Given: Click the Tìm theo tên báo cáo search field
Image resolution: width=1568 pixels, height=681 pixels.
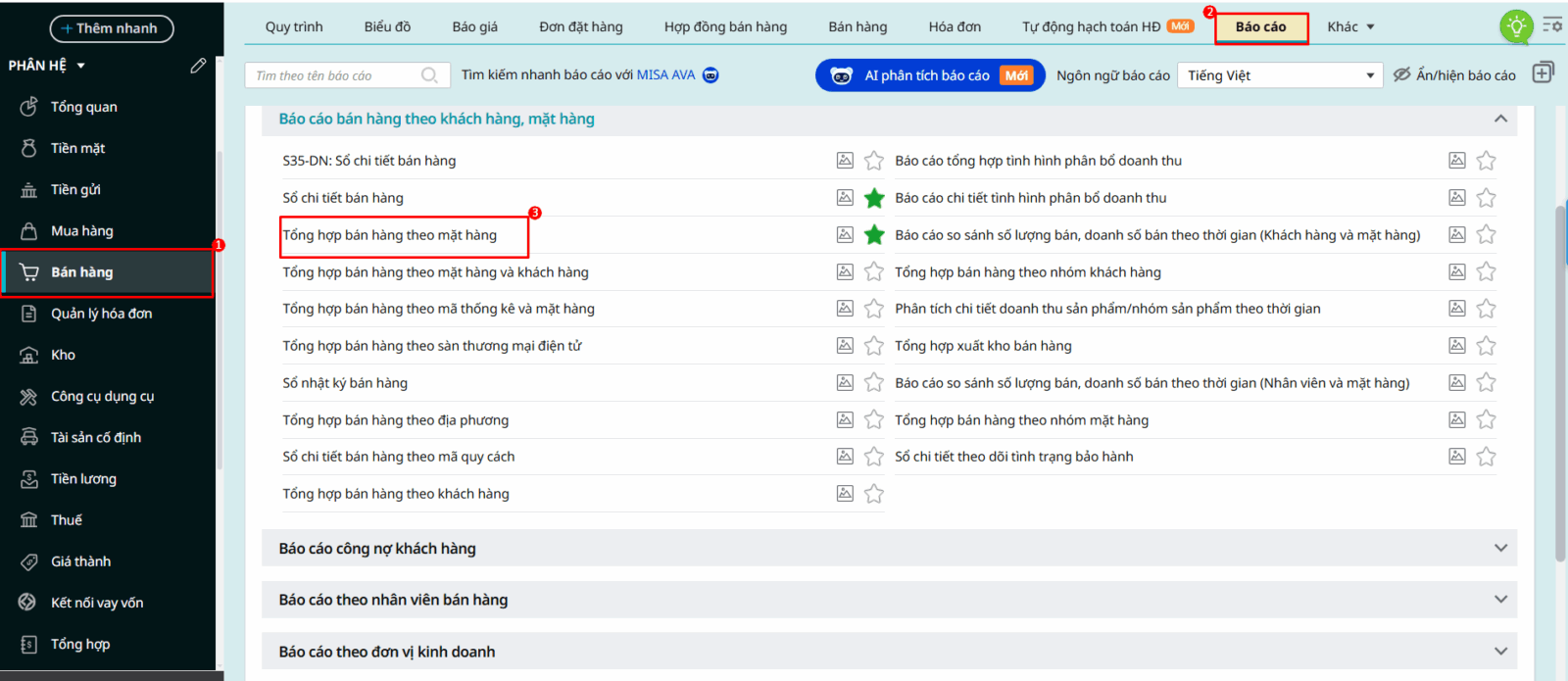Looking at the screenshot, I should [333, 75].
